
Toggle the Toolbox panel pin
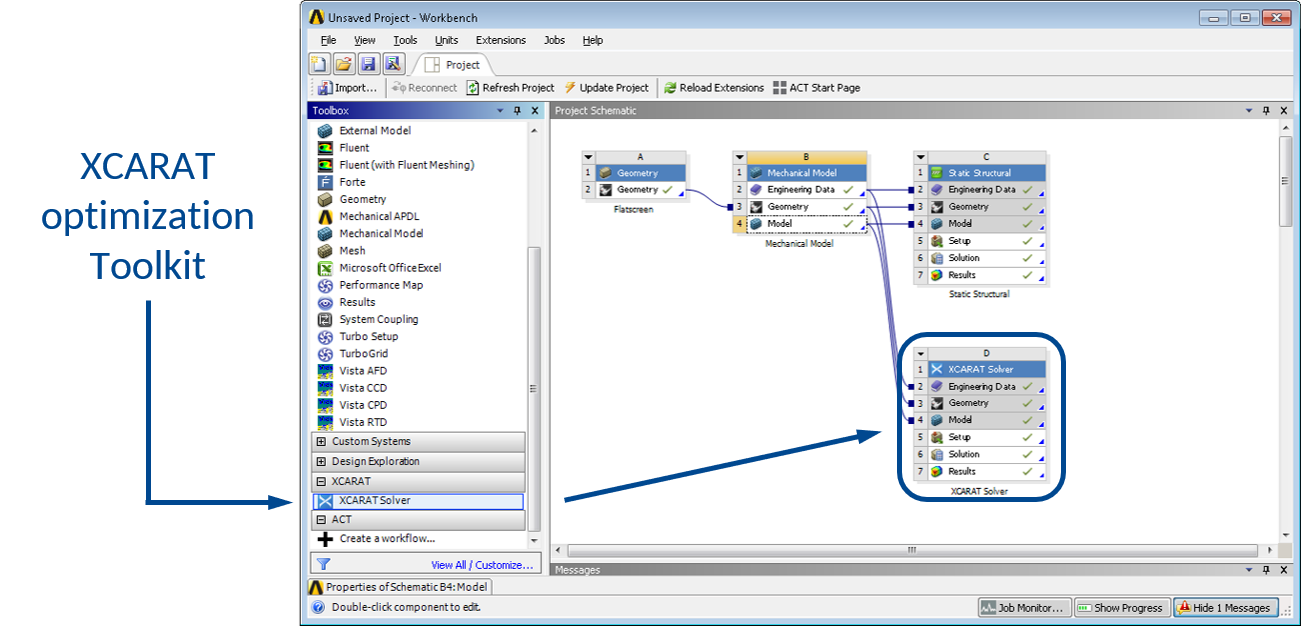(x=518, y=111)
